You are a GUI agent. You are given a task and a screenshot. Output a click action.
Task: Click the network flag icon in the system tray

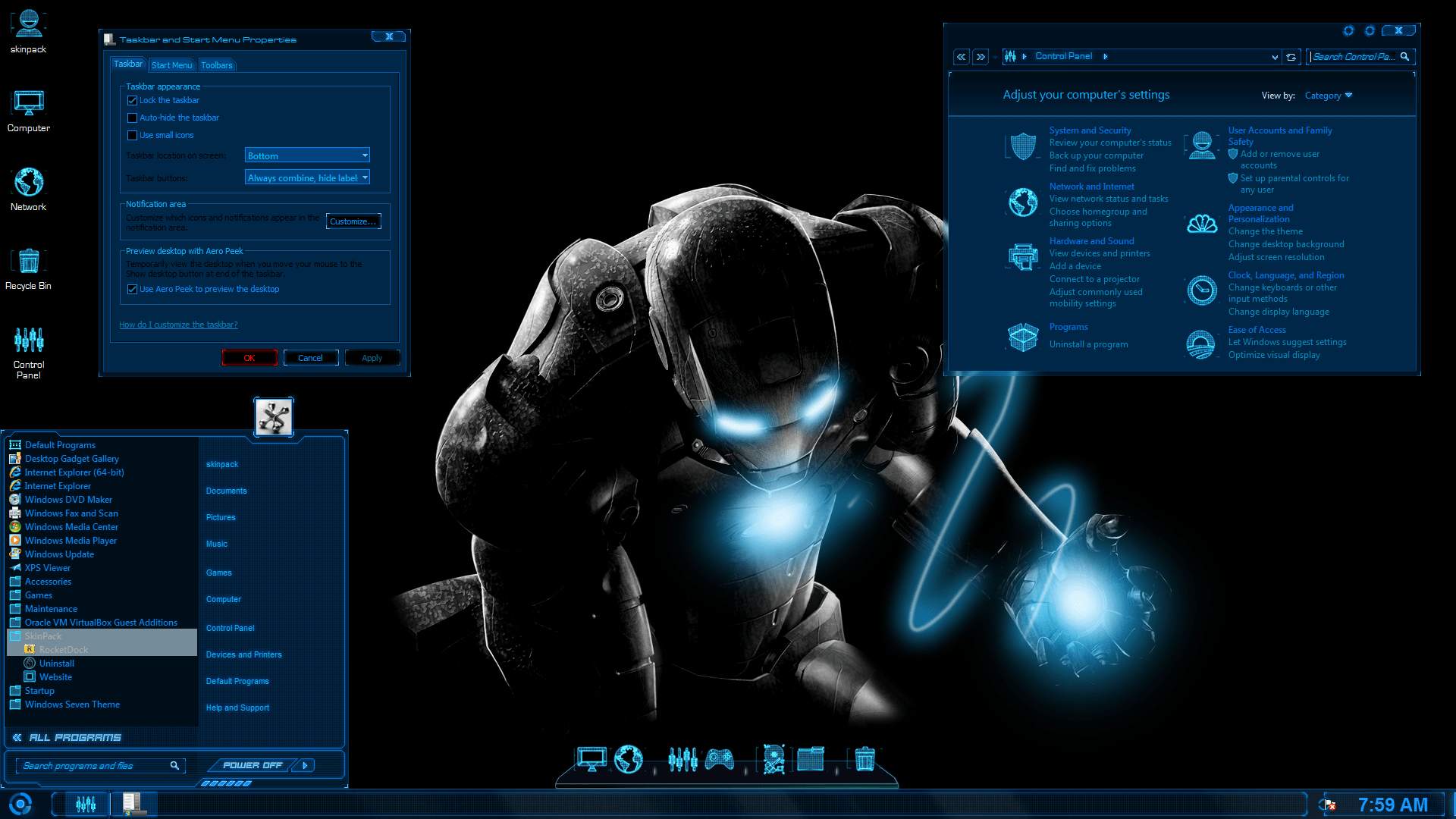coord(1329,805)
